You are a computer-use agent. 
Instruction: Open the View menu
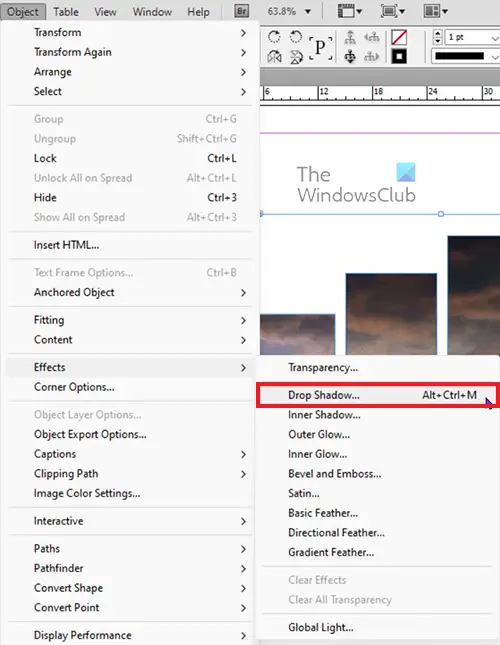tap(105, 12)
